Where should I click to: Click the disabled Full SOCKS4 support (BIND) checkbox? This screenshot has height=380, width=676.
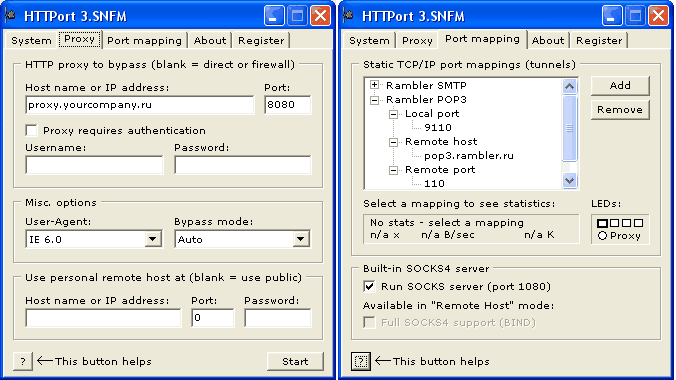(x=369, y=323)
